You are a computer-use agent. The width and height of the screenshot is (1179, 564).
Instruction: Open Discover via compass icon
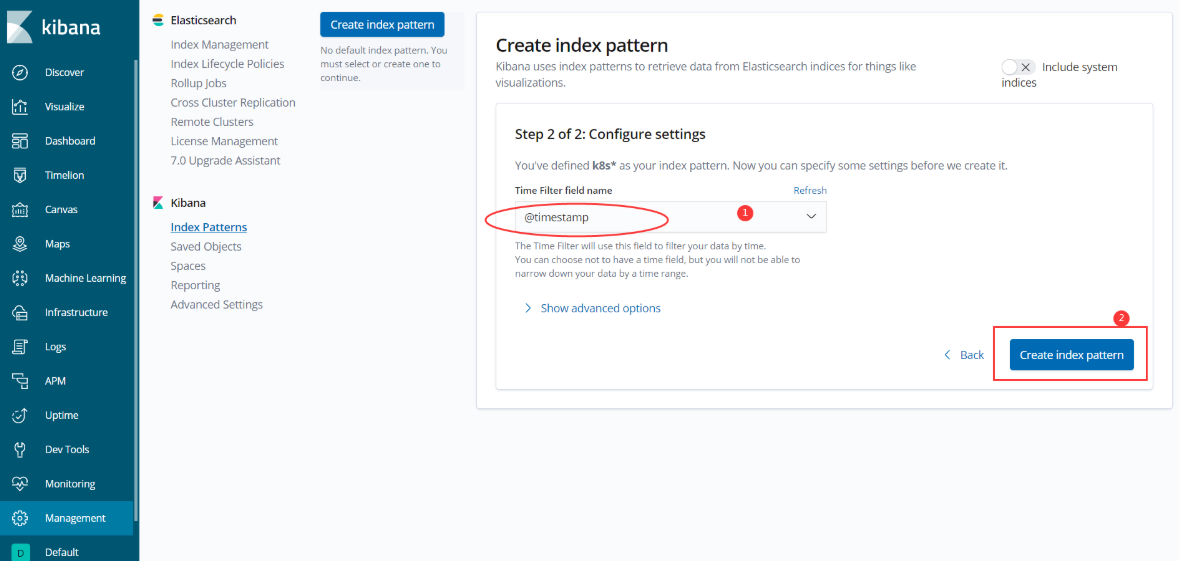(x=20, y=72)
